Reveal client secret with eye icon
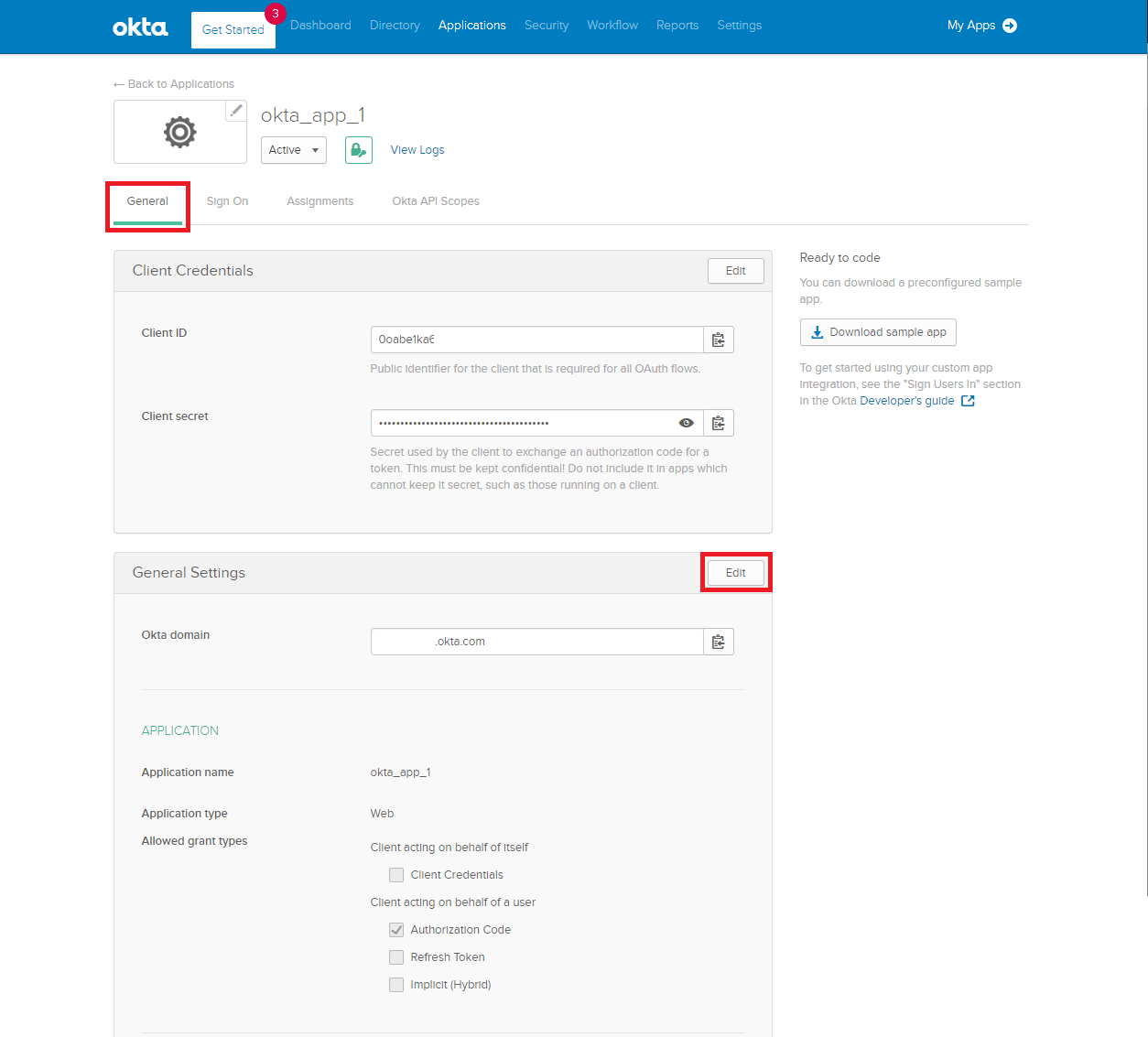 coord(687,423)
